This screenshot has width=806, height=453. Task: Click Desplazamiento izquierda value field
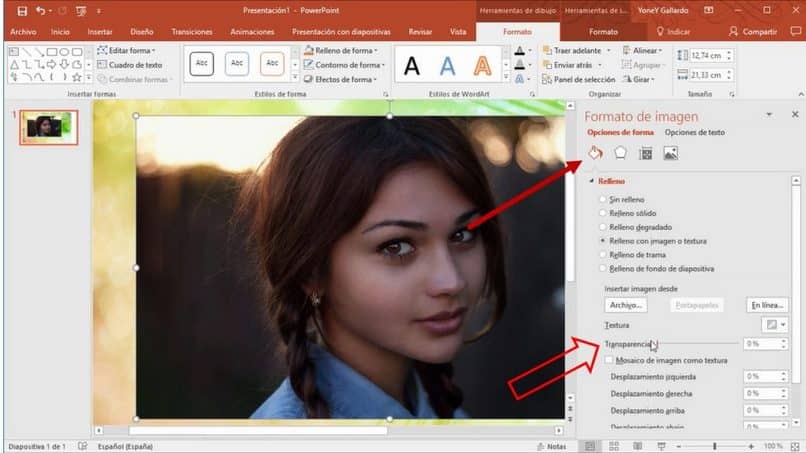click(761, 376)
